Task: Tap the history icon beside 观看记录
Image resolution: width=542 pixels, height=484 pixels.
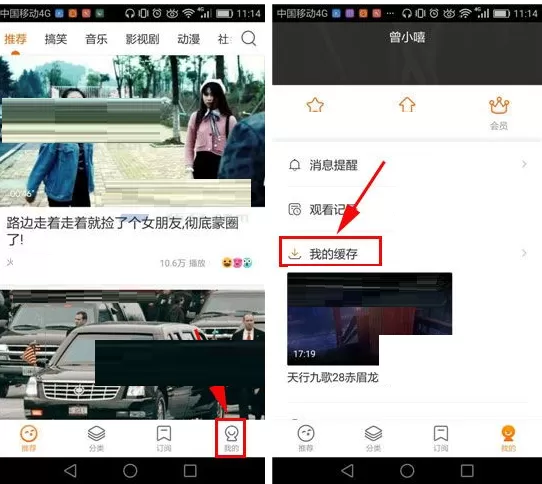Action: [295, 209]
